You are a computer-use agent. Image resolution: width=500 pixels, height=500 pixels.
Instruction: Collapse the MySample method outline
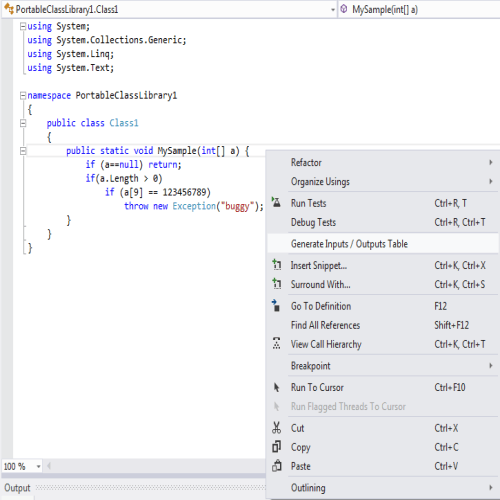point(23,151)
